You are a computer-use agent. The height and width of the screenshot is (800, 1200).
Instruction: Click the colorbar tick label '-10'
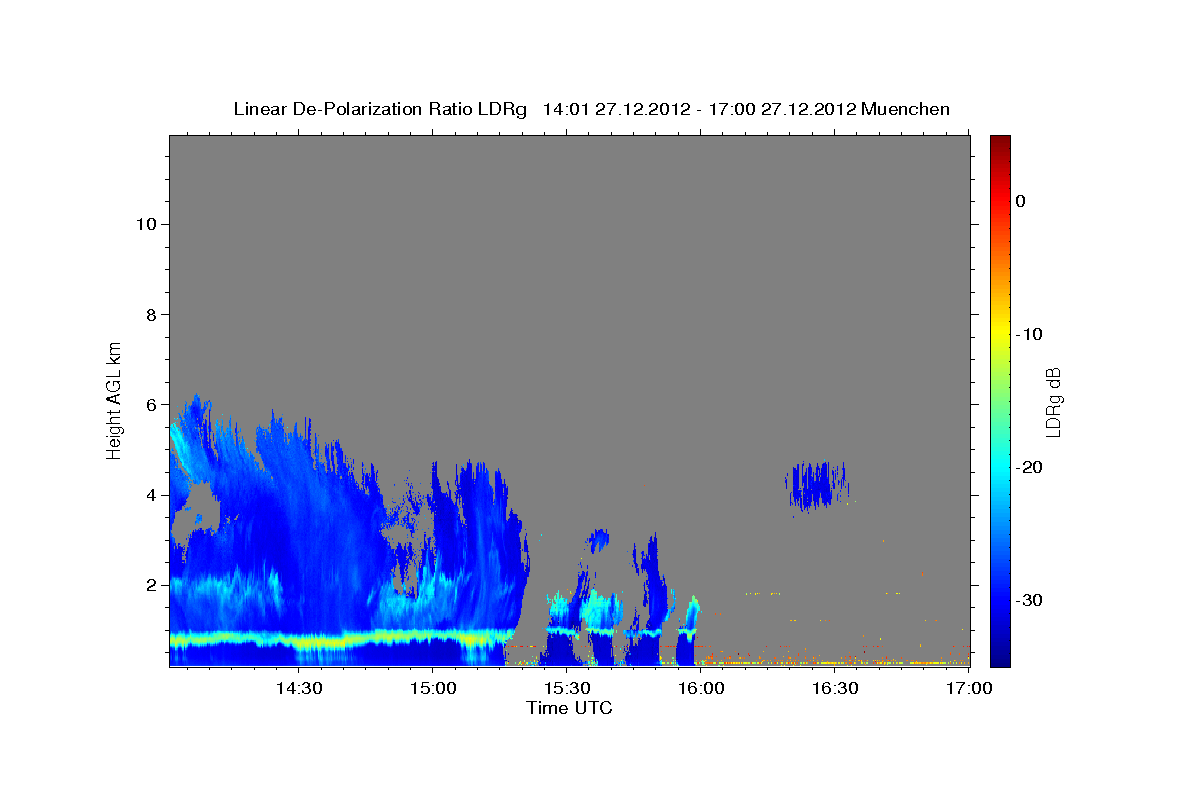click(1029, 334)
